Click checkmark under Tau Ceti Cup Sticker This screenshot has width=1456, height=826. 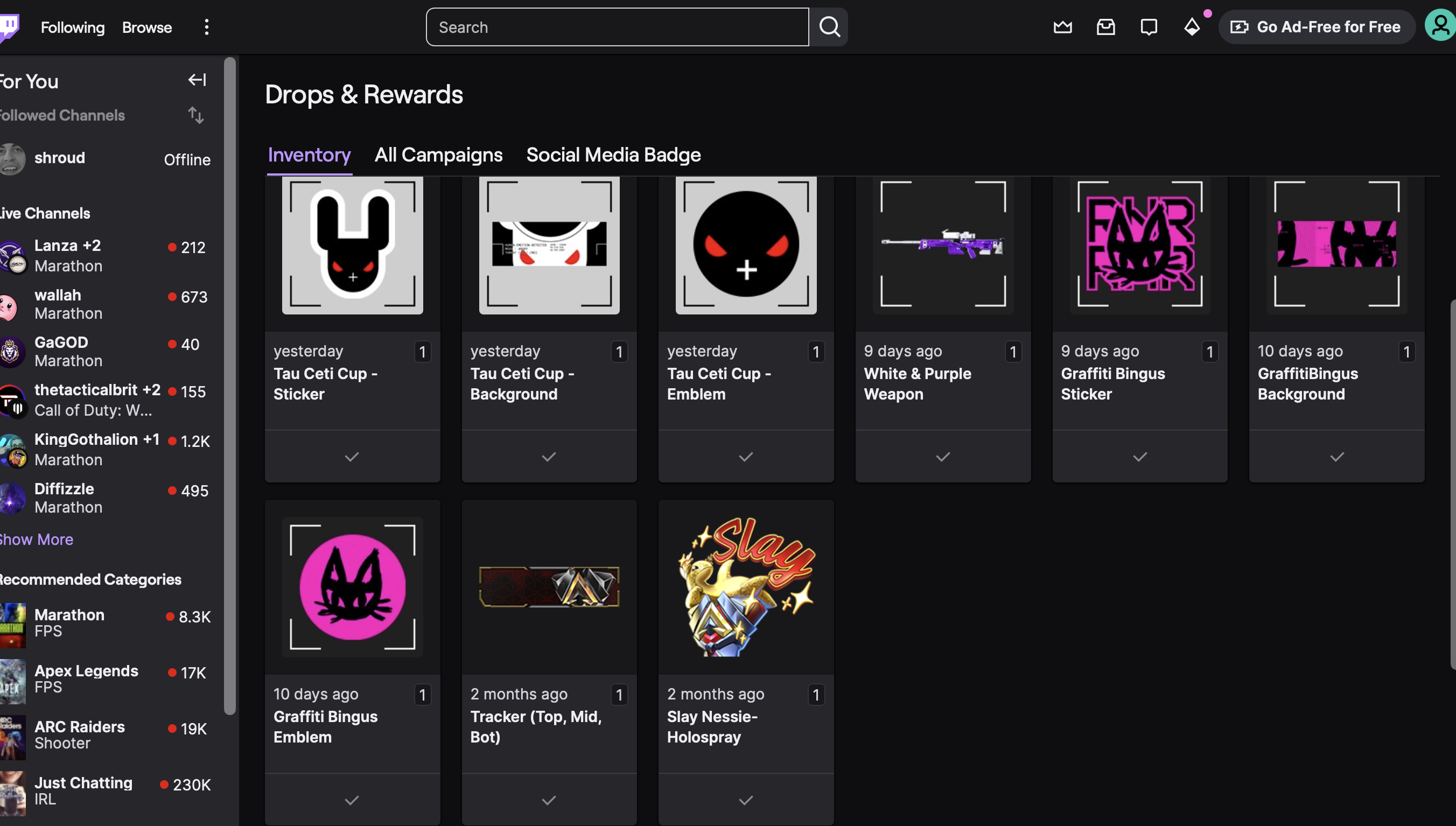[x=352, y=457]
